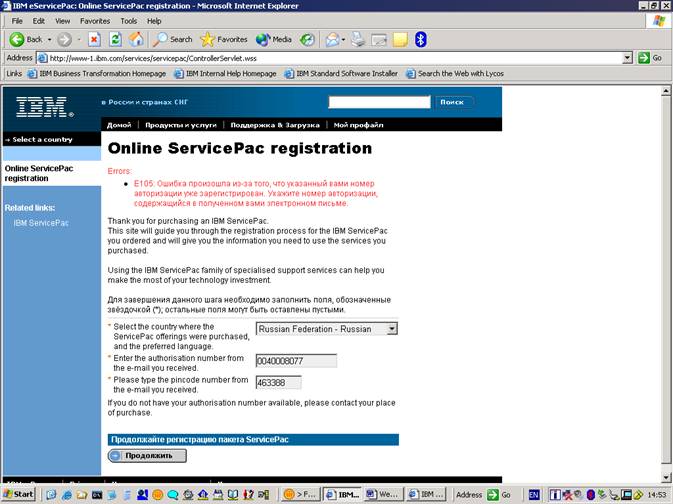Viewport: 673px width, 504px height.
Task: Open the Mail button dropdown arrow
Action: pyautogui.click(x=343, y=39)
